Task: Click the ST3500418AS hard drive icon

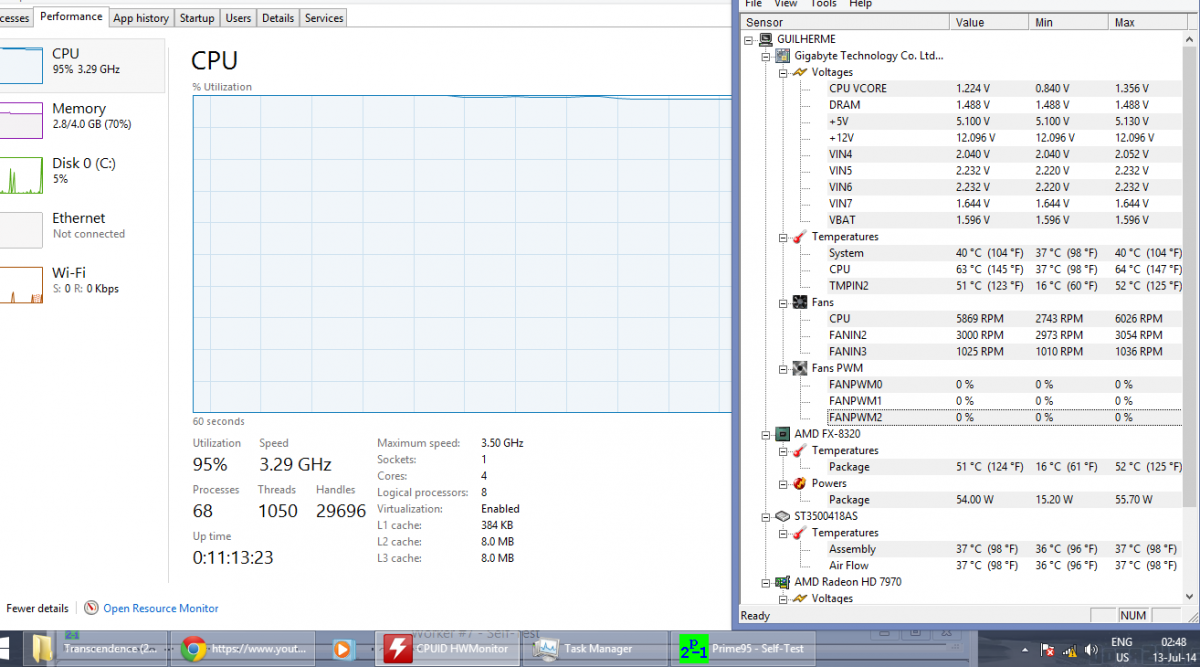Action: 783,516
